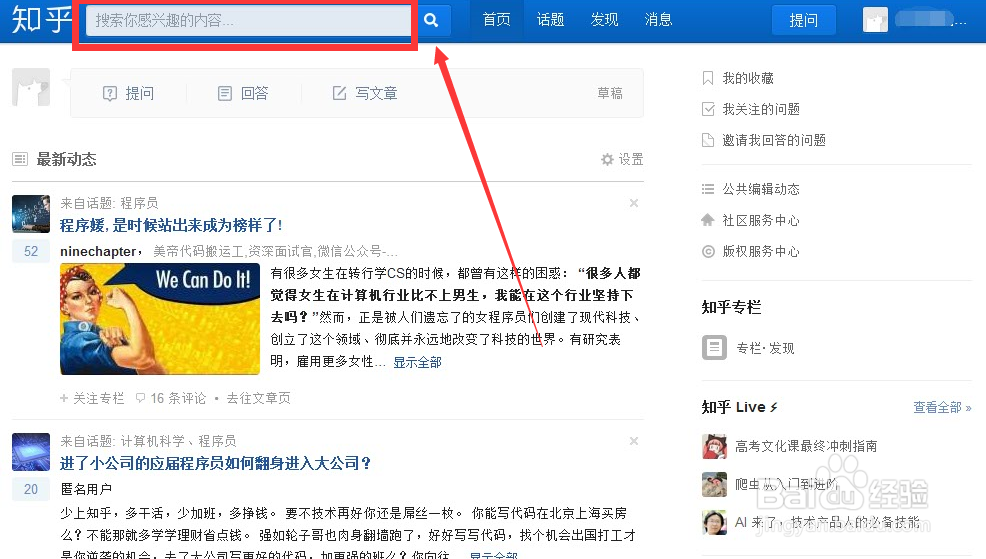Click 关注专栏 follow column

(92, 398)
